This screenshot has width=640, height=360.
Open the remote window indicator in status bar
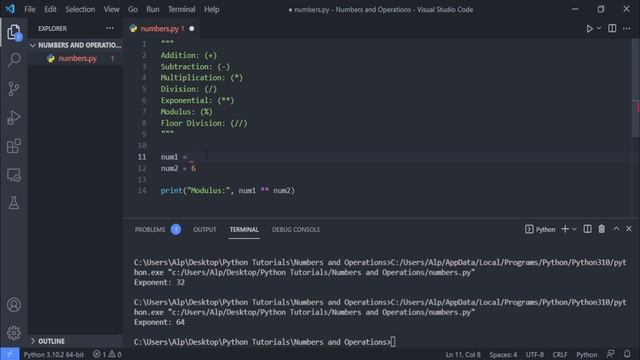click(x=10, y=354)
